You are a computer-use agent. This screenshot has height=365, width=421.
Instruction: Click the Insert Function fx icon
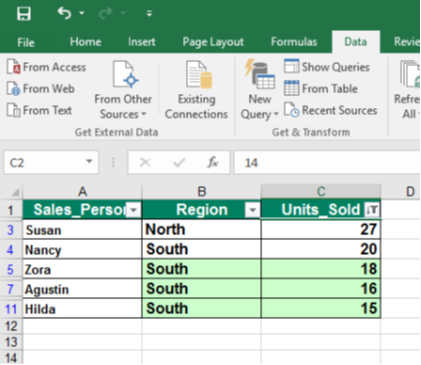212,162
